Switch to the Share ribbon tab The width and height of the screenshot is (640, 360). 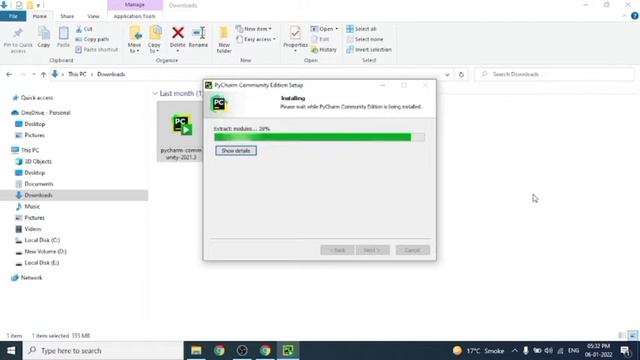click(67, 16)
